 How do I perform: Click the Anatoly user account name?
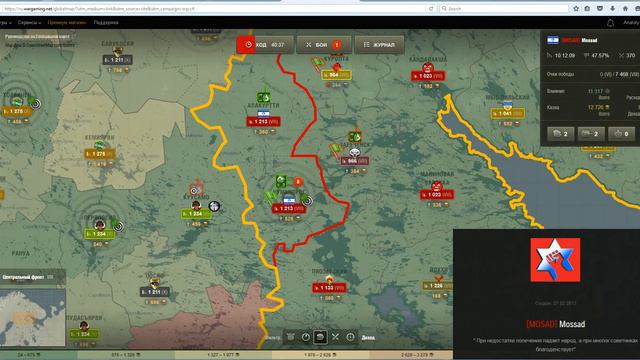pos(631,23)
